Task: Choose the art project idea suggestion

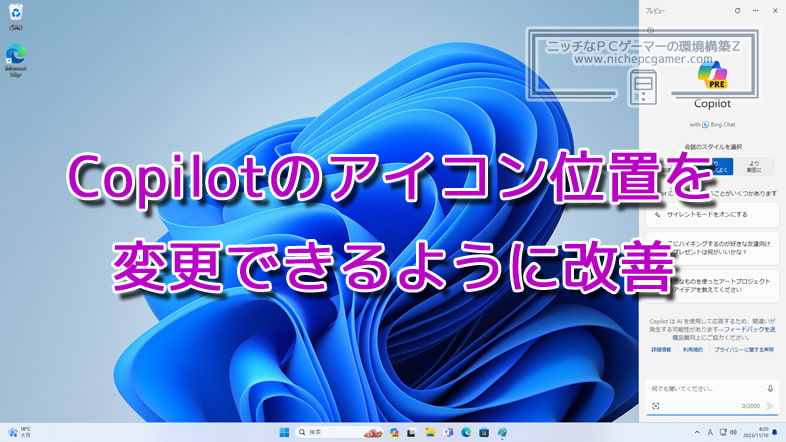Action: click(712, 285)
